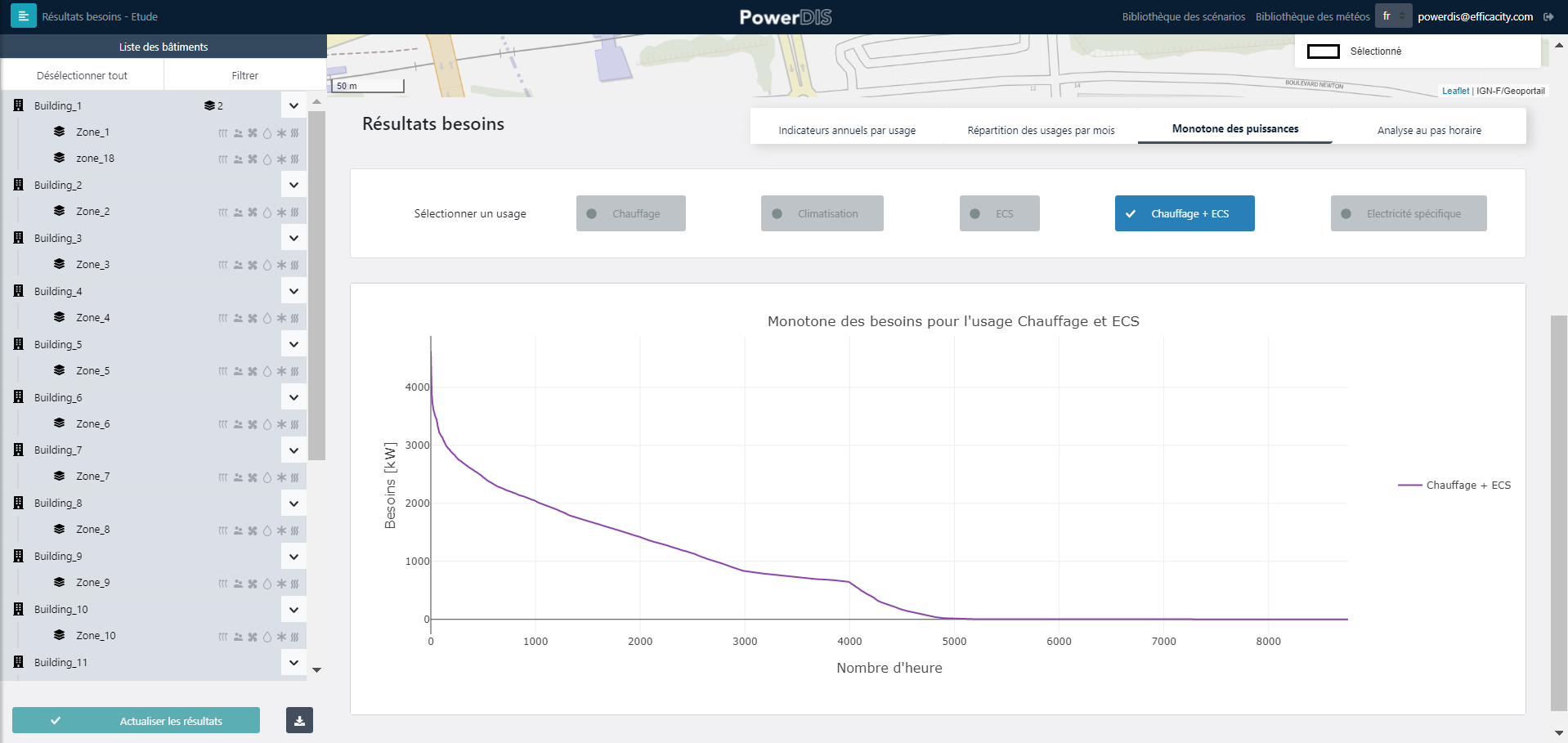Toggle Building_6 chevron expander
This screenshot has height=743, width=1568.
click(x=293, y=397)
